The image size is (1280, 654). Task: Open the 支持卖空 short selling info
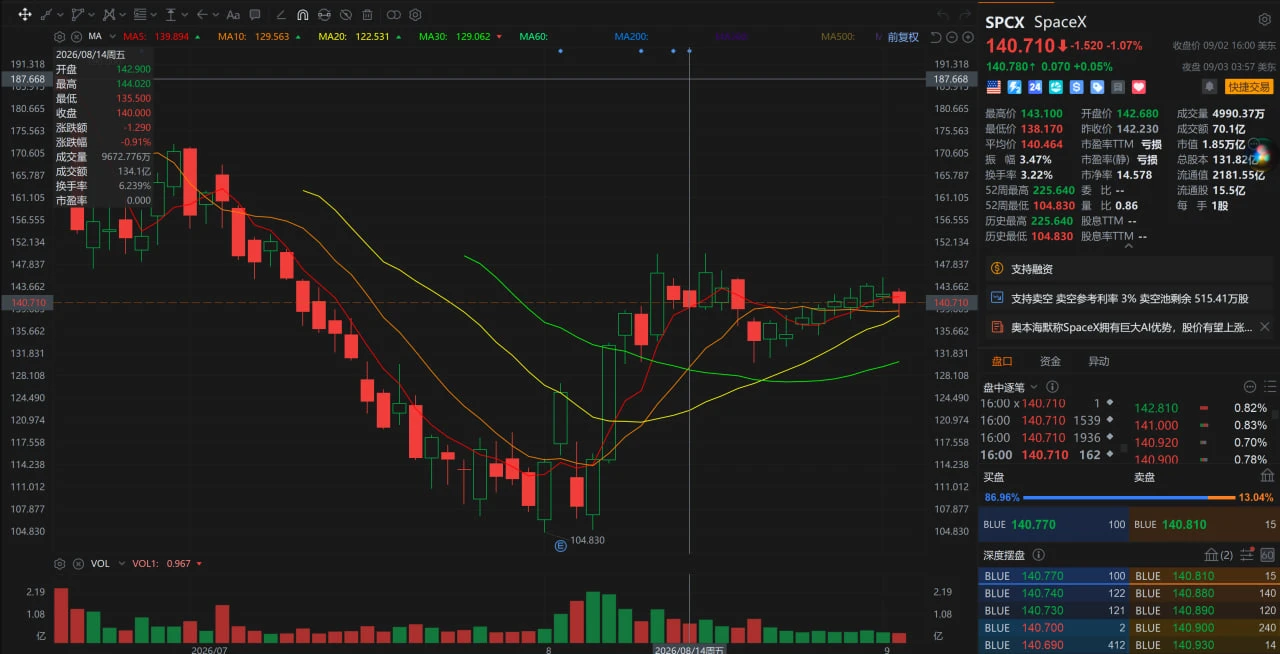click(1130, 298)
